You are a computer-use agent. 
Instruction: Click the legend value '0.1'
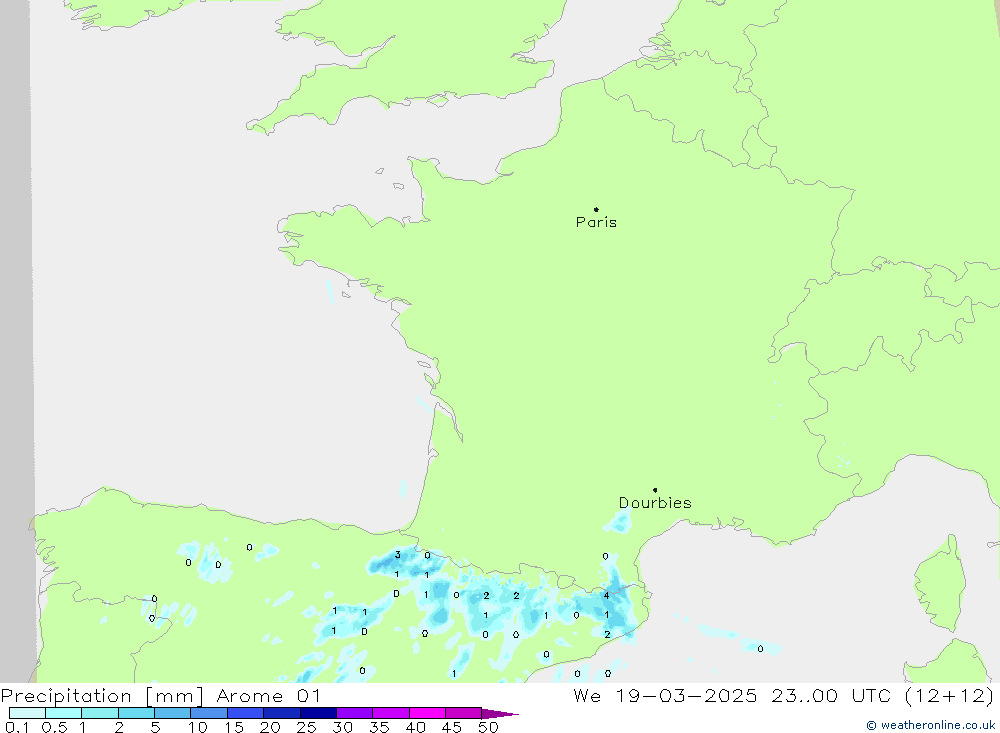(17, 727)
